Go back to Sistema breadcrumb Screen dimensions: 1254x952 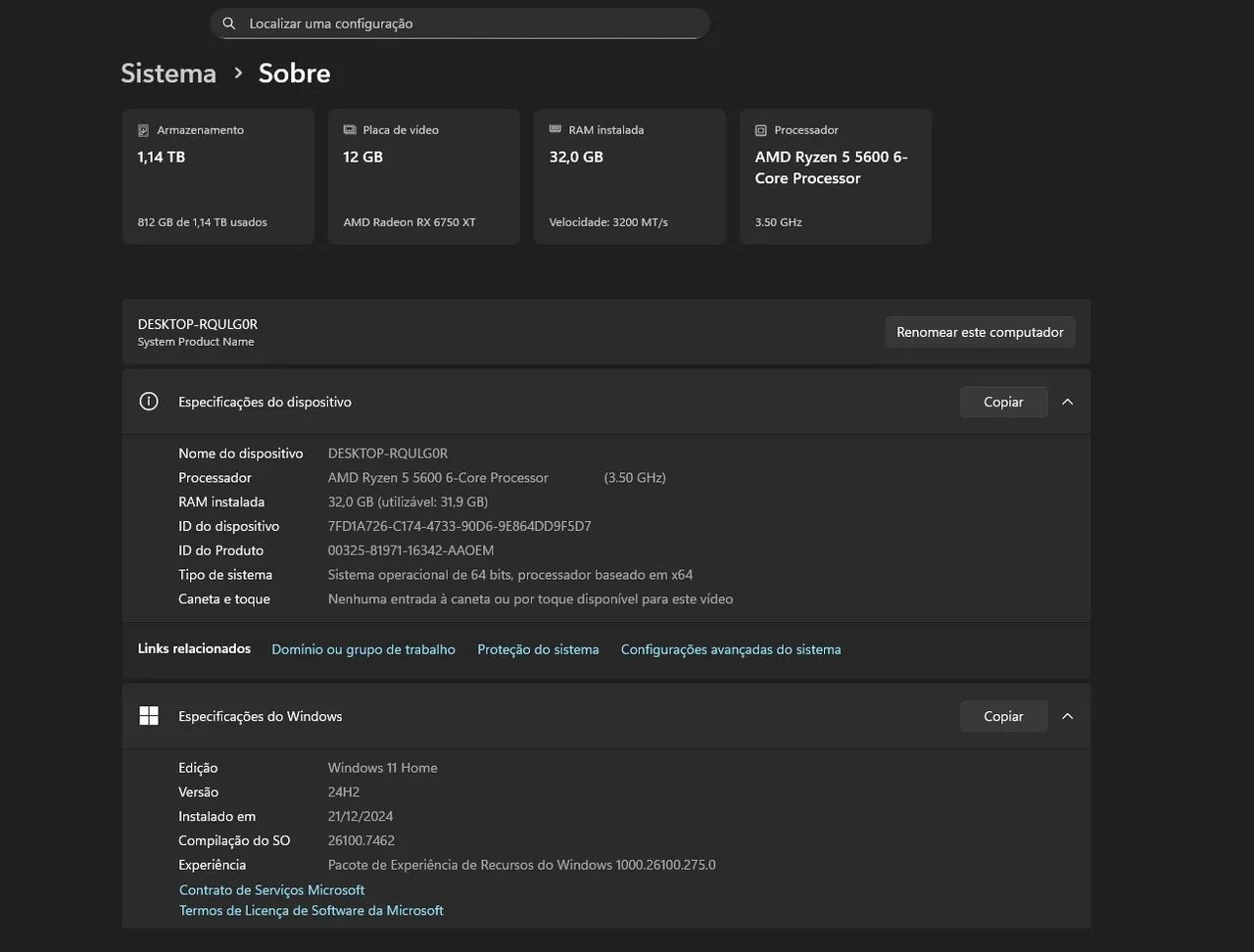point(169,73)
